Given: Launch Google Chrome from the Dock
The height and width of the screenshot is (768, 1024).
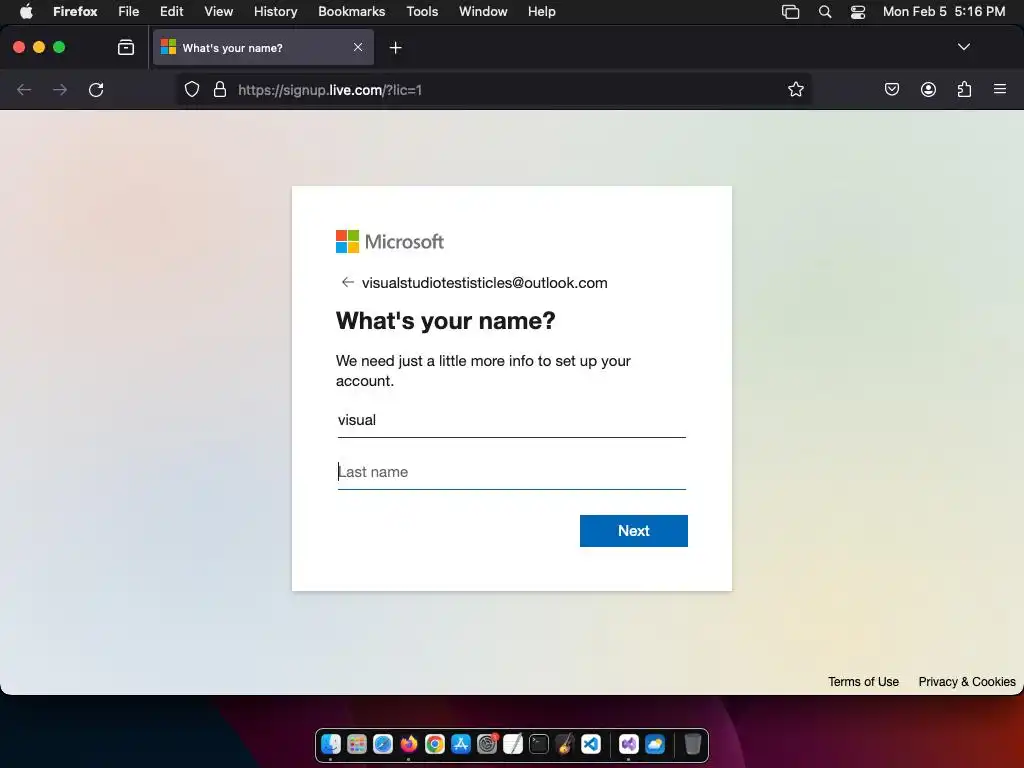Looking at the screenshot, I should (435, 744).
